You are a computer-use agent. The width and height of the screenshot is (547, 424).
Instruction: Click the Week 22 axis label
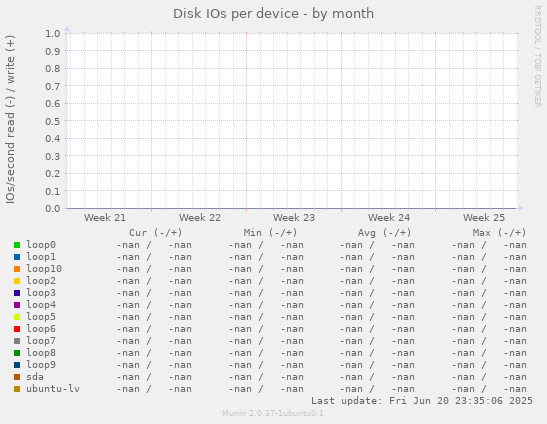point(200,218)
